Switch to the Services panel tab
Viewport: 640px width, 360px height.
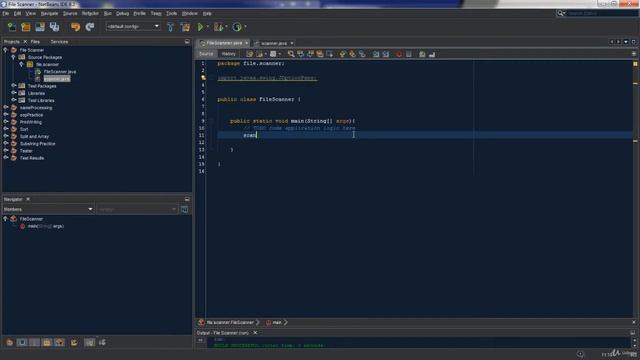(x=59, y=42)
